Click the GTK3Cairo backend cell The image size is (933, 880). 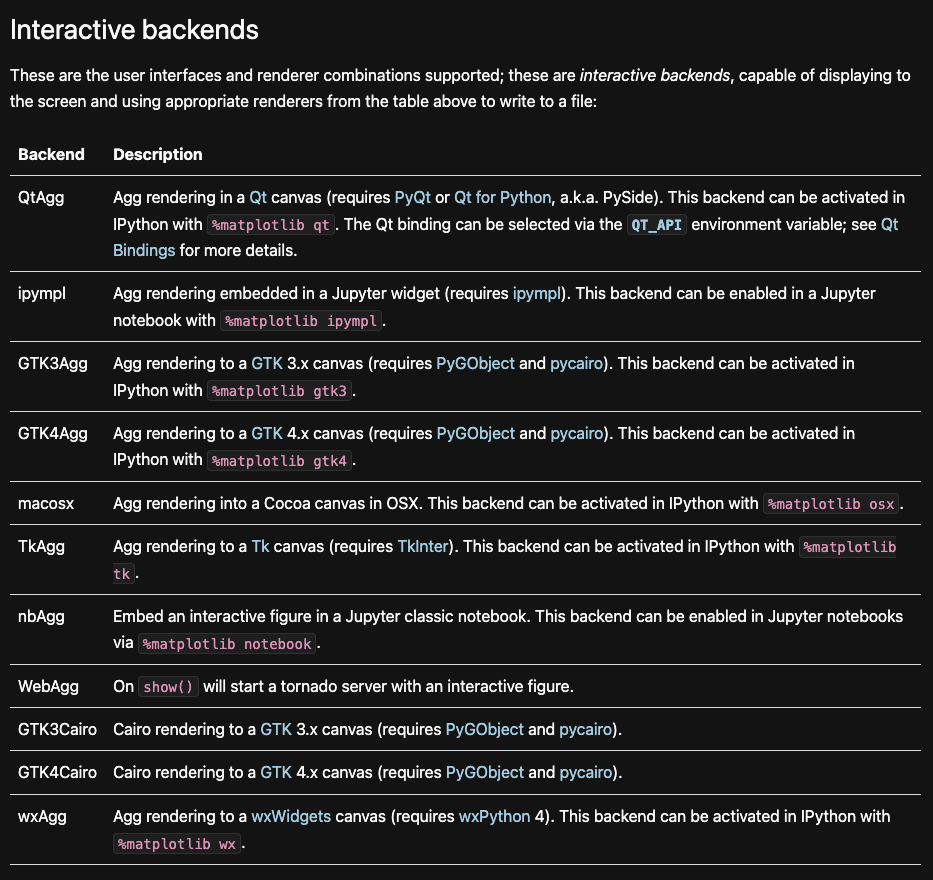[57, 729]
